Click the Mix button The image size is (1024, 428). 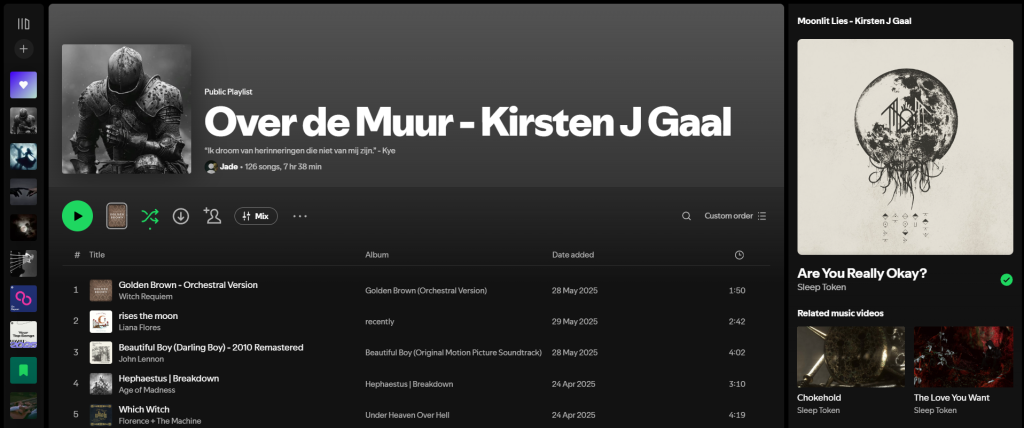(256, 216)
